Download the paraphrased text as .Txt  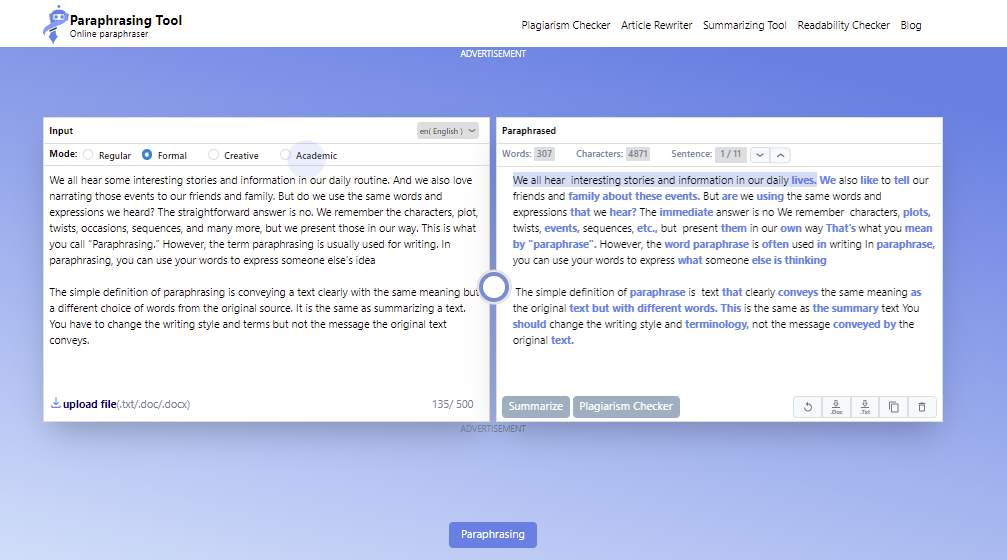pyautogui.click(x=865, y=407)
